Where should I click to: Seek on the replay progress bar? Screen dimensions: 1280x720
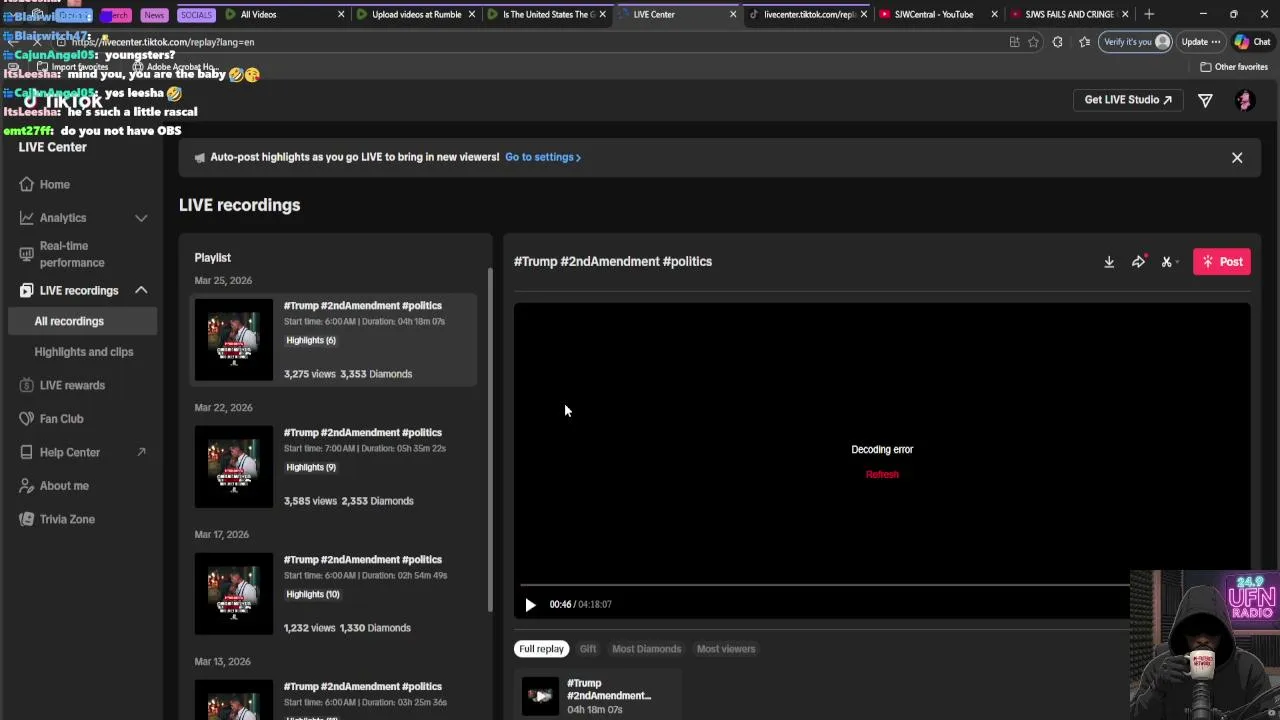coord(825,585)
